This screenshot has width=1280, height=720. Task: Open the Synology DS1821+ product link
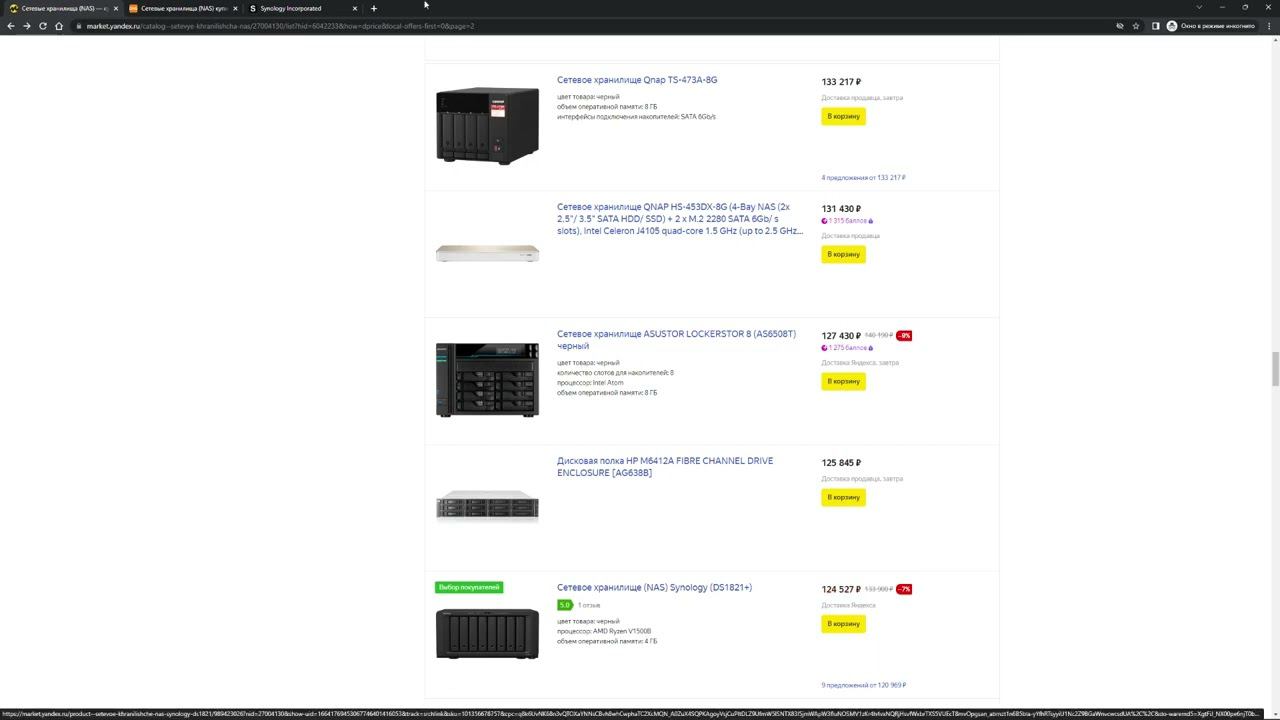(654, 588)
